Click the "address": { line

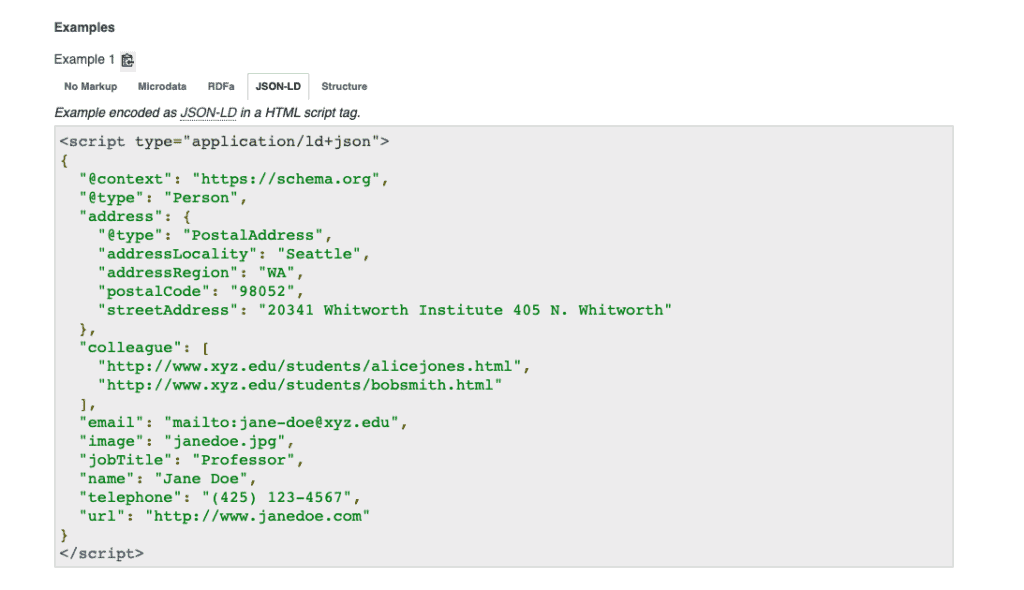pos(135,216)
